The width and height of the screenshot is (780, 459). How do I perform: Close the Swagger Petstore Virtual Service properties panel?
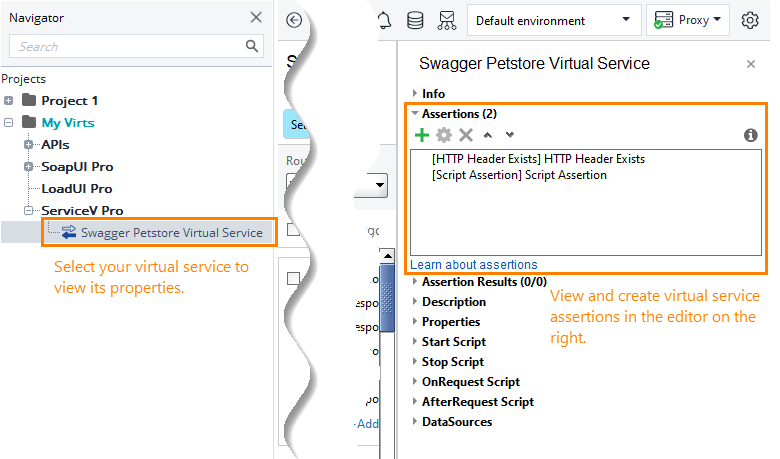tap(751, 64)
